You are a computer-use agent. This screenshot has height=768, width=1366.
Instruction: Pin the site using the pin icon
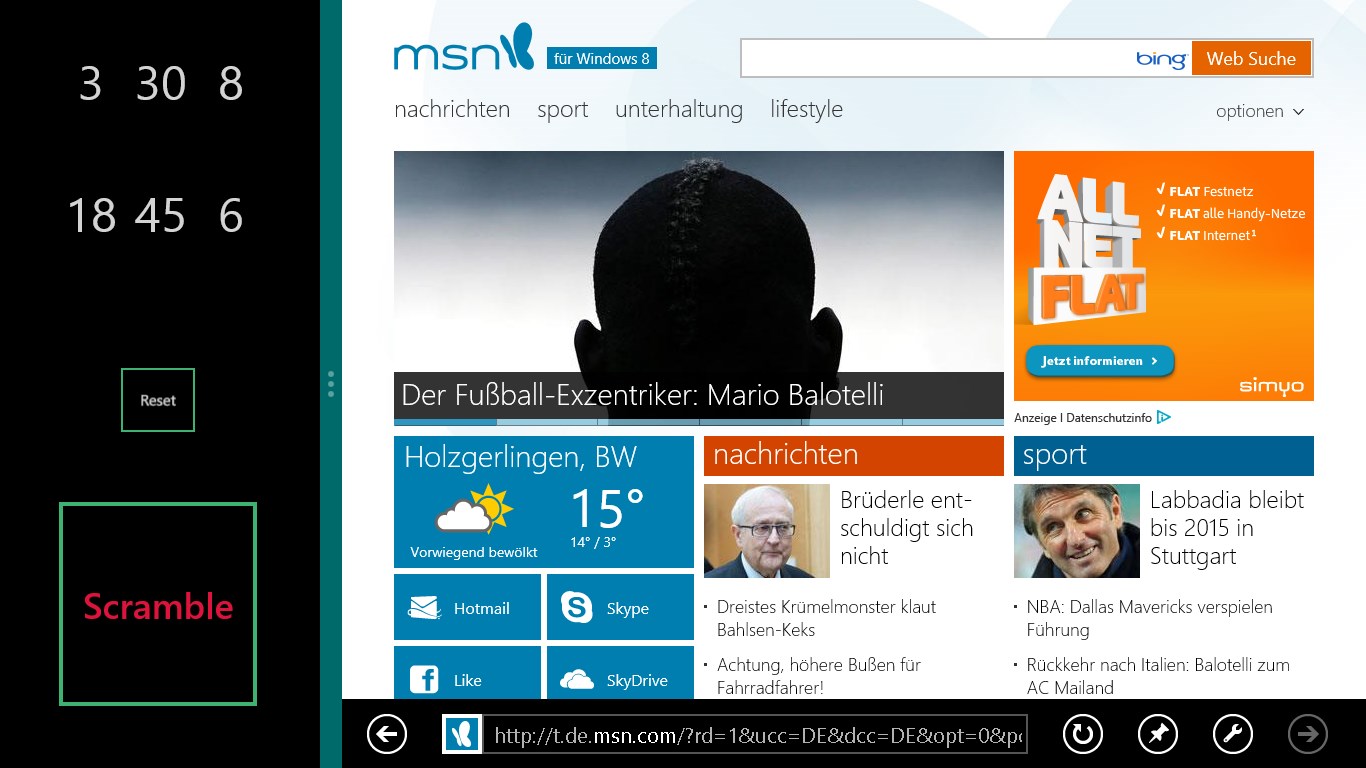pyautogui.click(x=1158, y=735)
